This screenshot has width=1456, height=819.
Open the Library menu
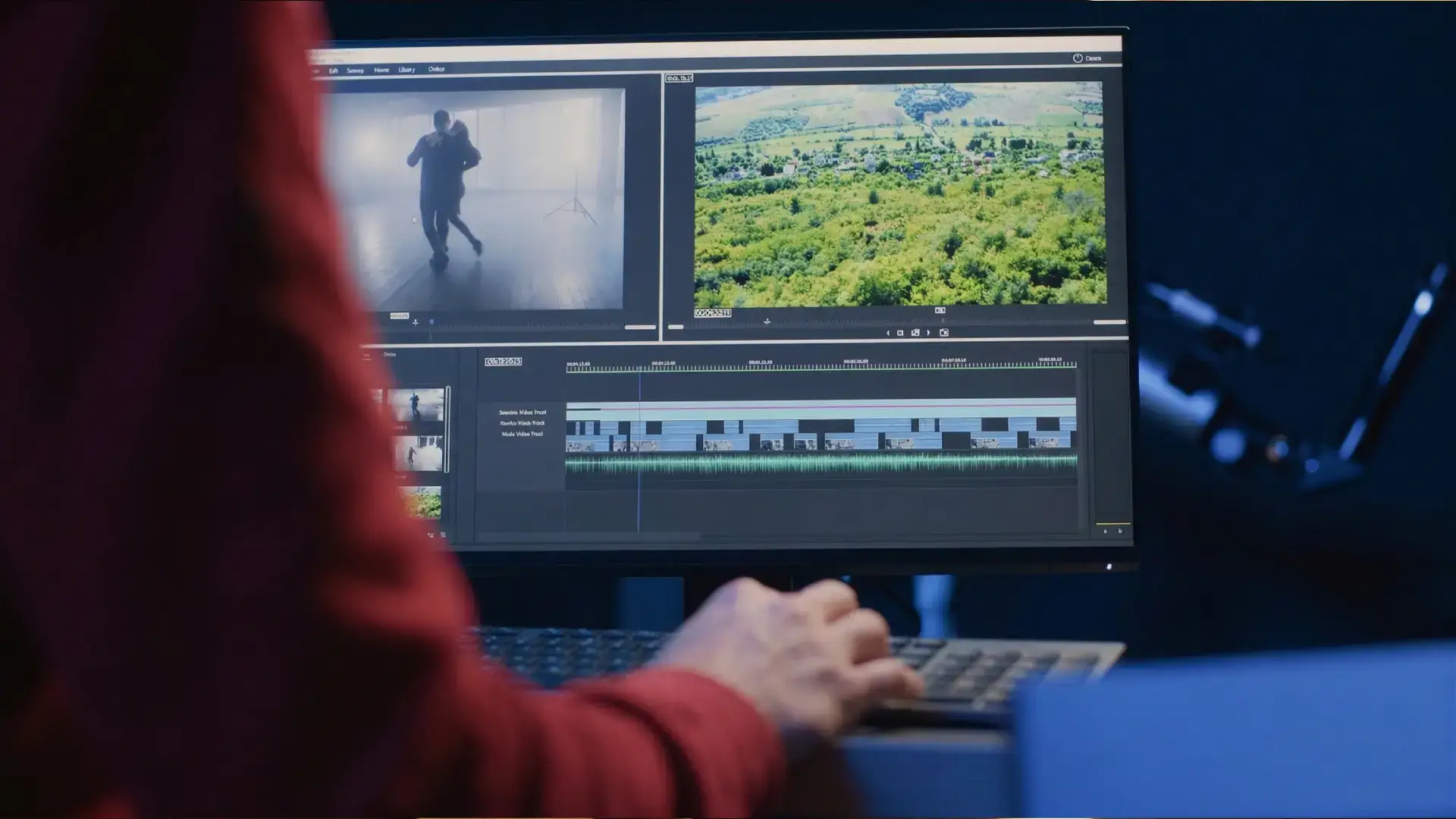[406, 70]
